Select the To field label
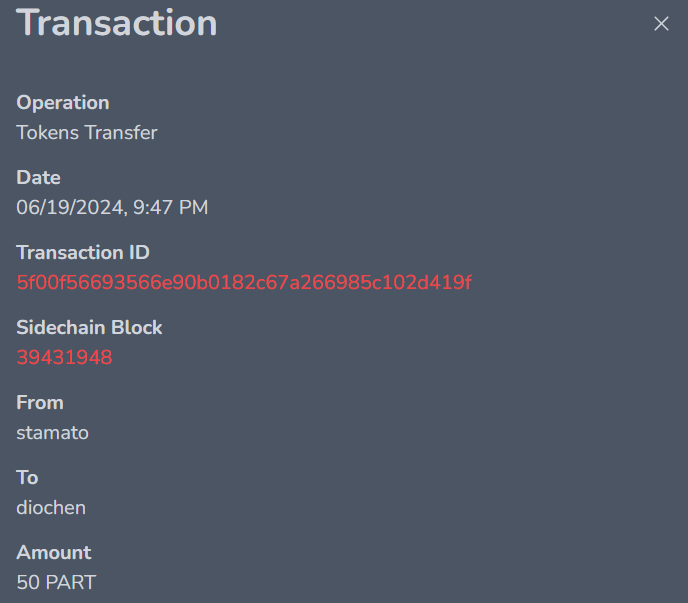The width and height of the screenshot is (688, 603). click(x=27, y=477)
